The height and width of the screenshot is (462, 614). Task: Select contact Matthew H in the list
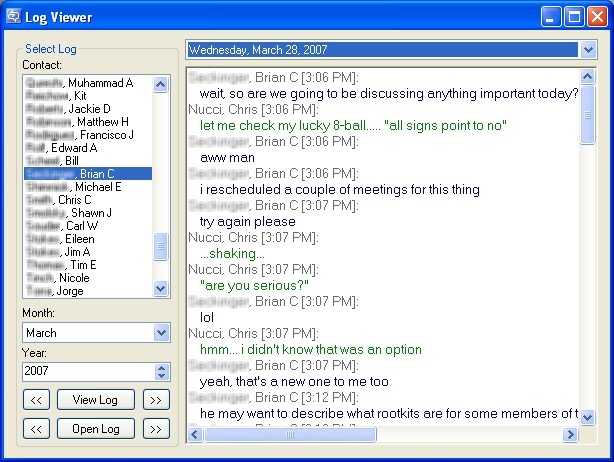88,122
